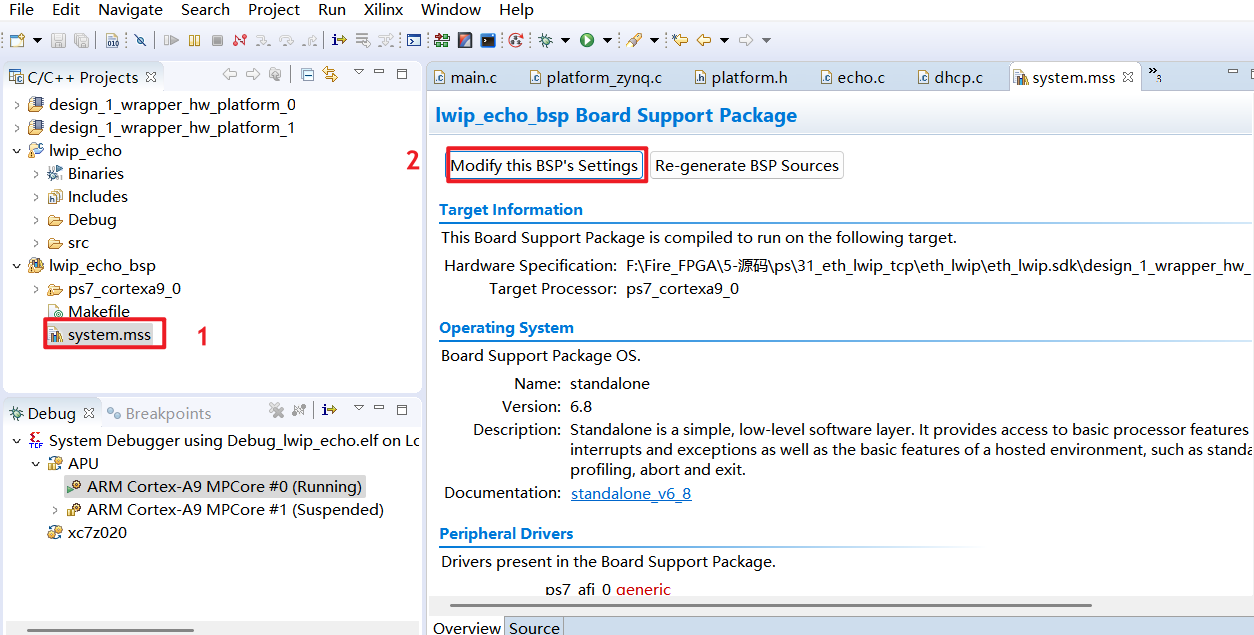Expand ARM Cortex-A9 MPCore #1 node
The width and height of the screenshot is (1254, 635).
pos(55,510)
